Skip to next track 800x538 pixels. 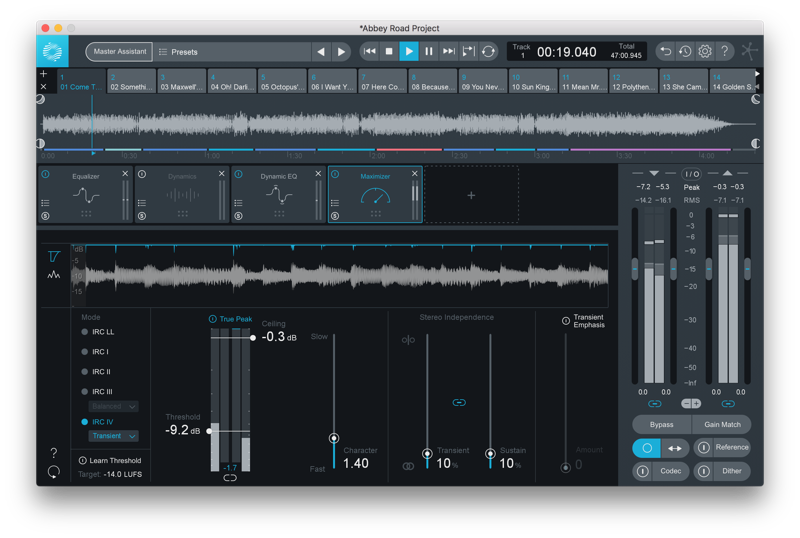(448, 51)
